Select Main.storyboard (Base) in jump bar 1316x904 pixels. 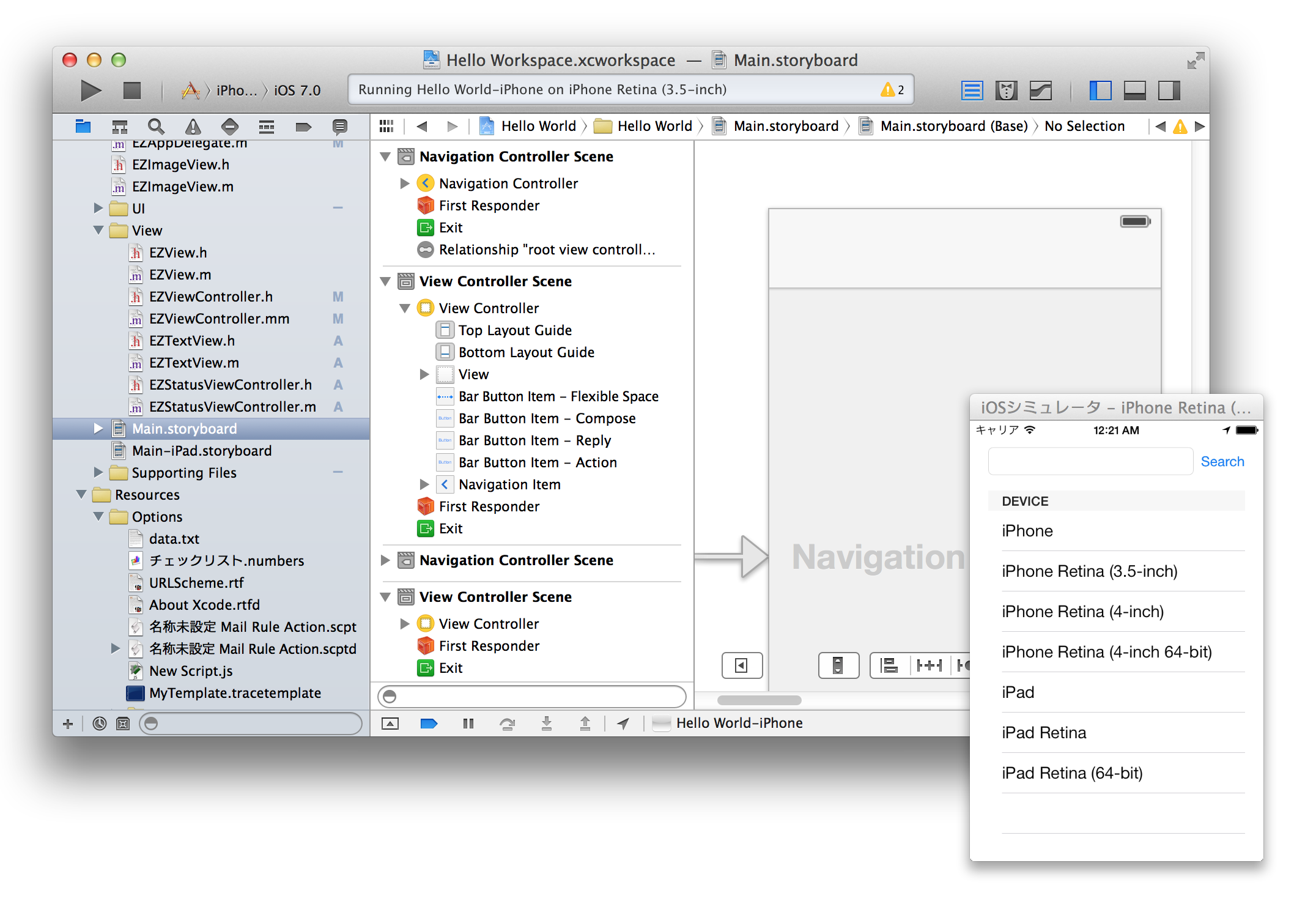pyautogui.click(x=944, y=126)
